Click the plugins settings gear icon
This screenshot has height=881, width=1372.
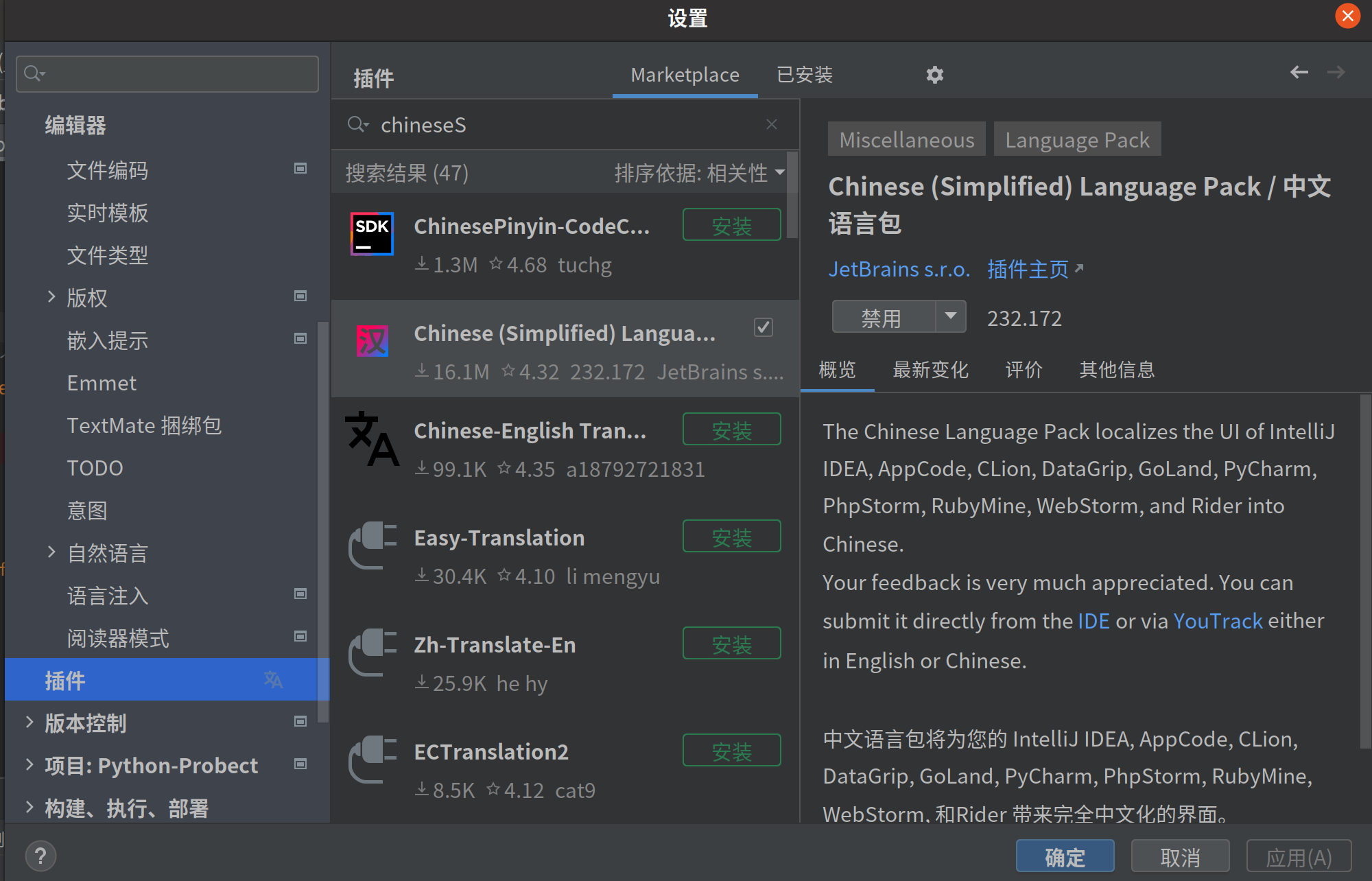(x=934, y=74)
